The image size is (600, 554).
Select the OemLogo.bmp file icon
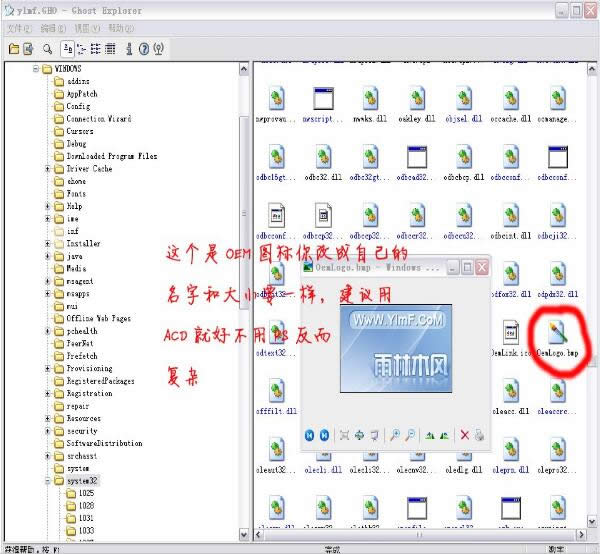click(x=558, y=332)
